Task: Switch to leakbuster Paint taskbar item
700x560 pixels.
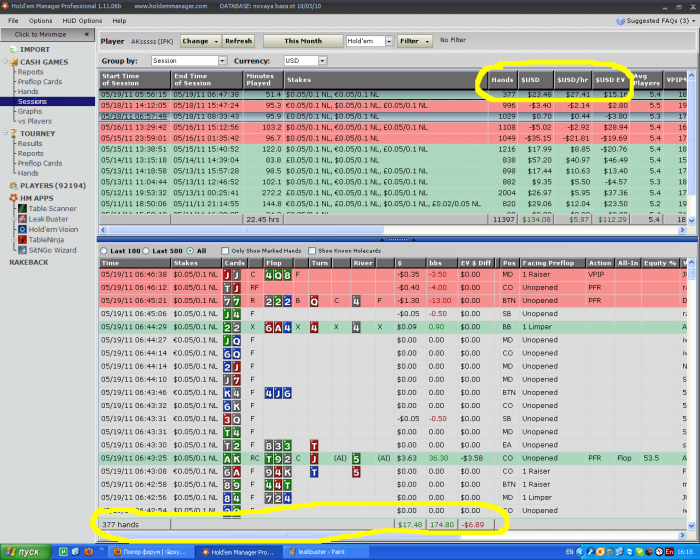Action: tap(326, 552)
